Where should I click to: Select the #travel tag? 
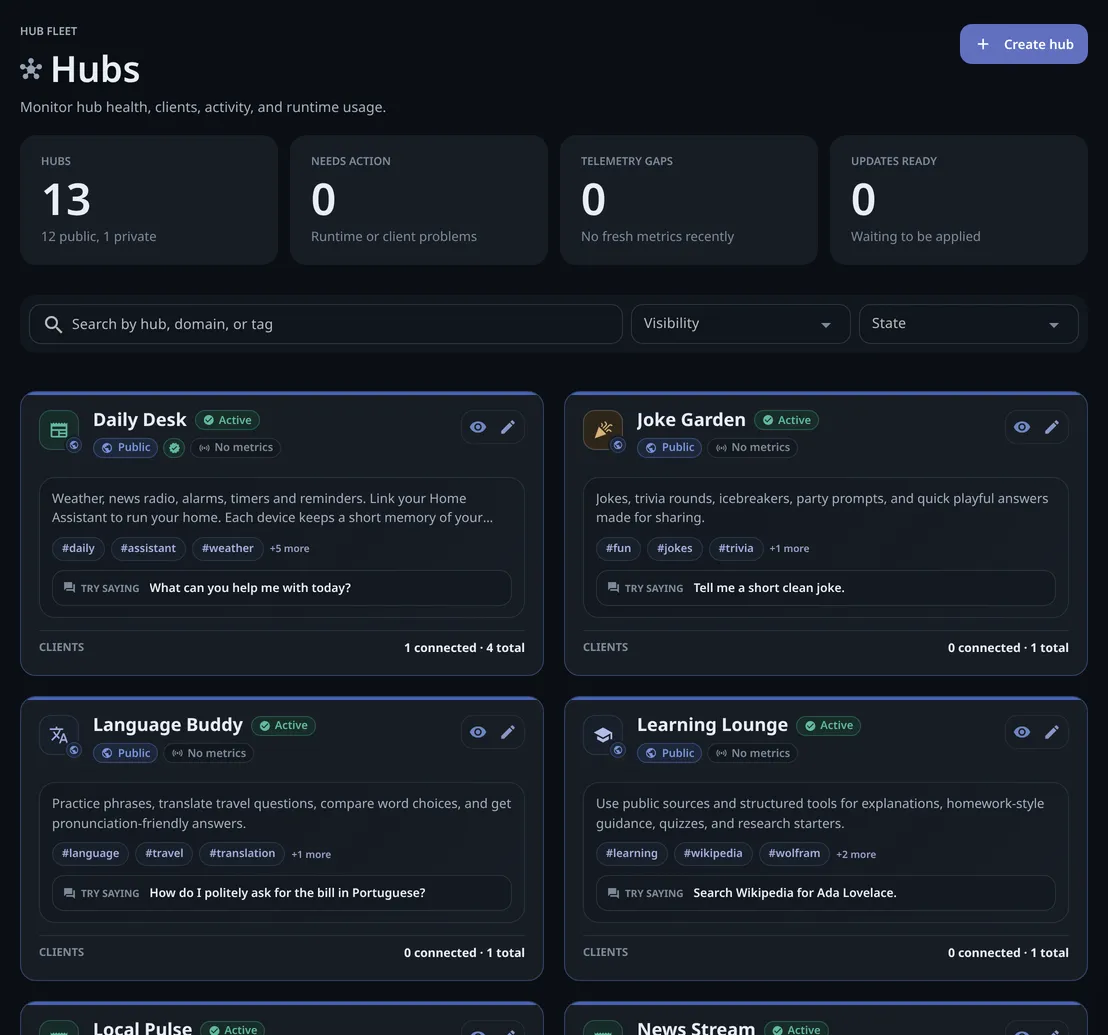pyautogui.click(x=164, y=853)
